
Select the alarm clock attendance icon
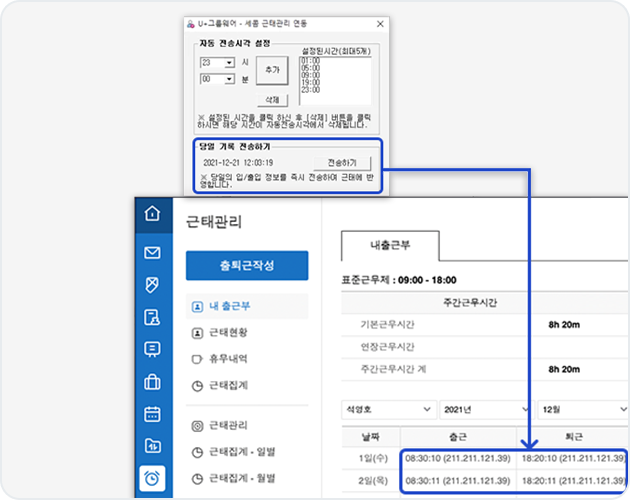(152, 478)
